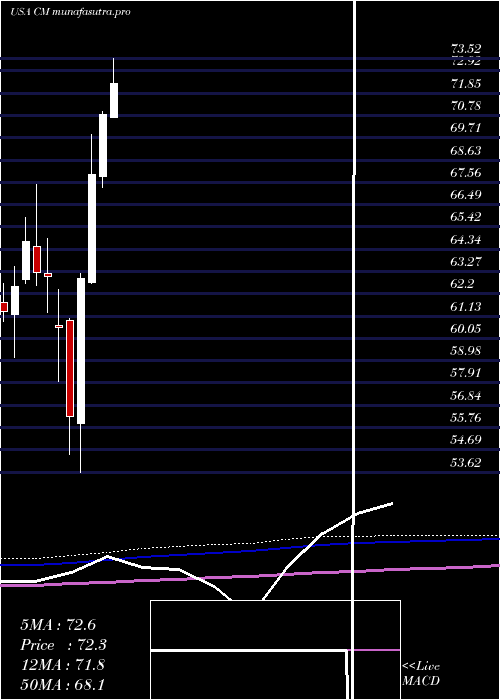Click the USA CM munafasutra.pro chart title
Screen dimensions: 500x700
tap(70, 12)
